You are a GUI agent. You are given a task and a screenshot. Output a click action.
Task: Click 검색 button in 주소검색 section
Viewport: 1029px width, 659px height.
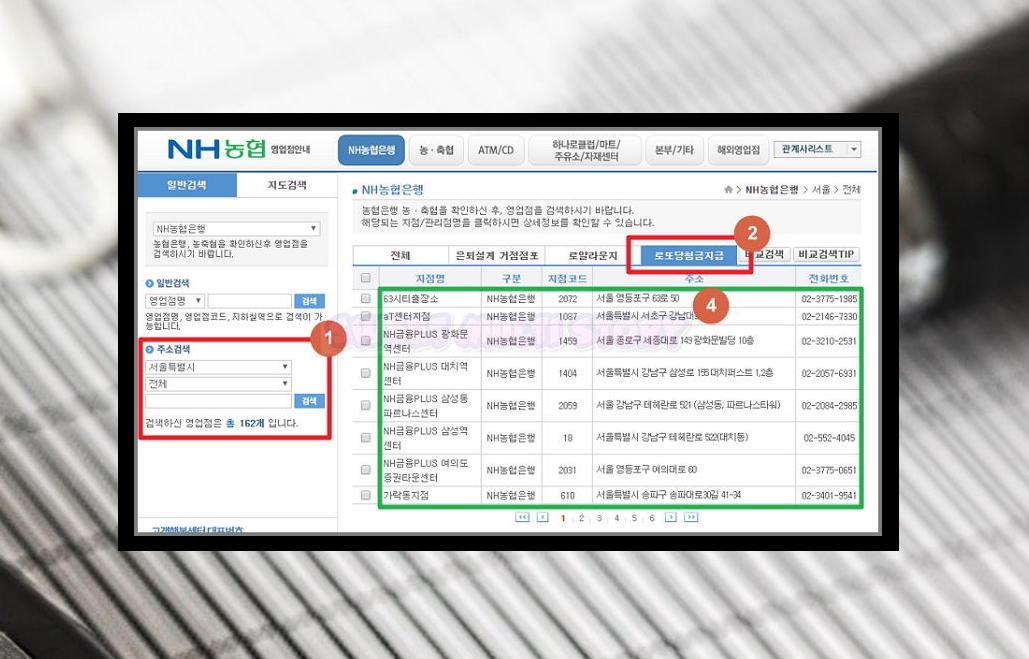(309, 400)
